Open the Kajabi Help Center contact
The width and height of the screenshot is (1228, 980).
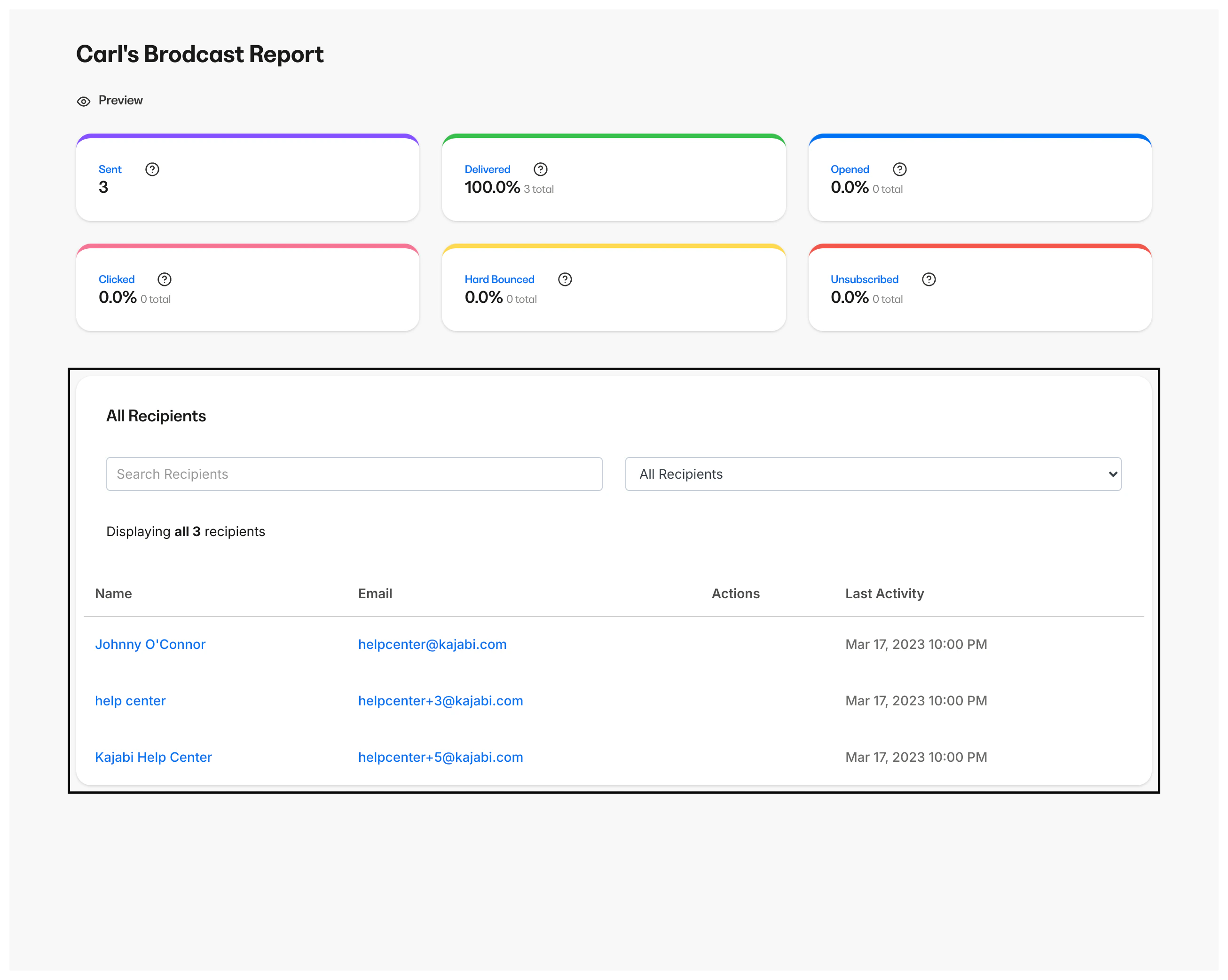(153, 757)
